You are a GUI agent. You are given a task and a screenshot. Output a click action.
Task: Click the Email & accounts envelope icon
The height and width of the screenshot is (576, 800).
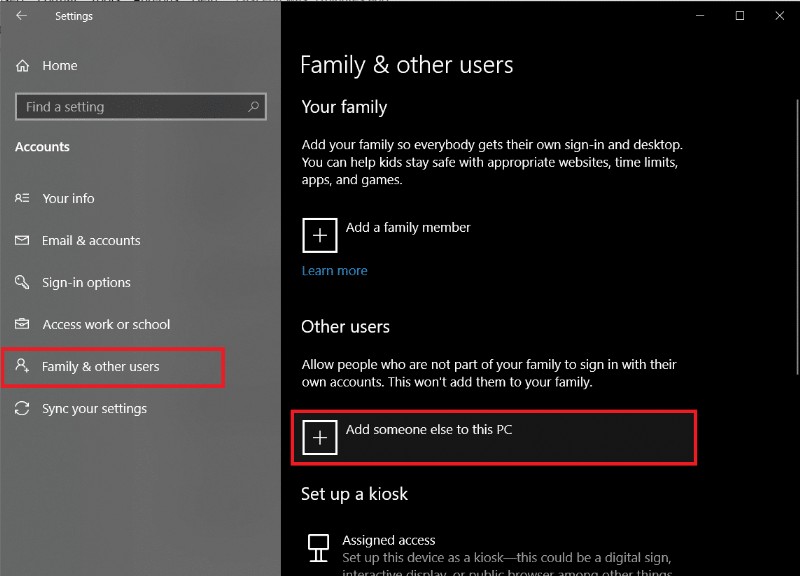pyautogui.click(x=22, y=240)
